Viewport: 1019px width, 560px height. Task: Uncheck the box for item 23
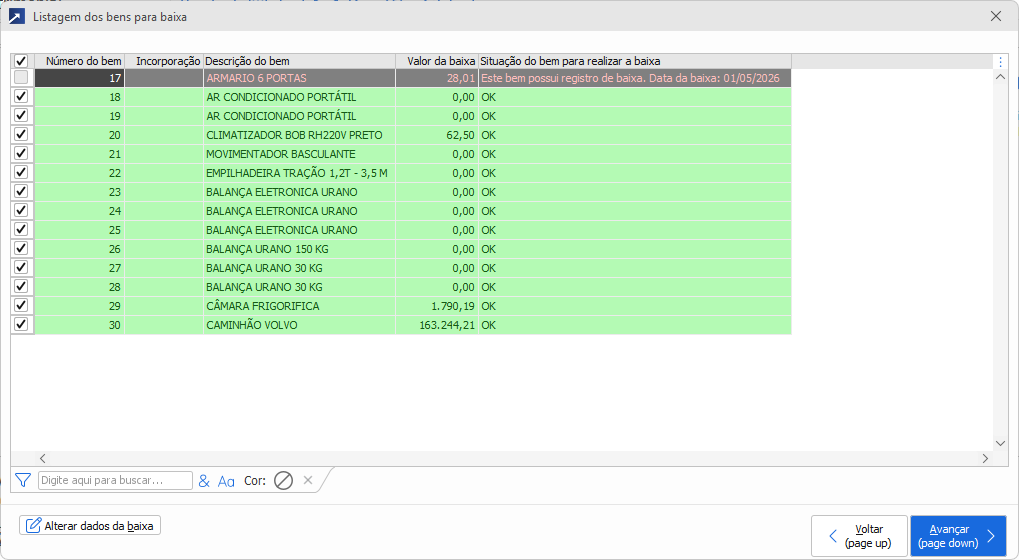pos(21,191)
